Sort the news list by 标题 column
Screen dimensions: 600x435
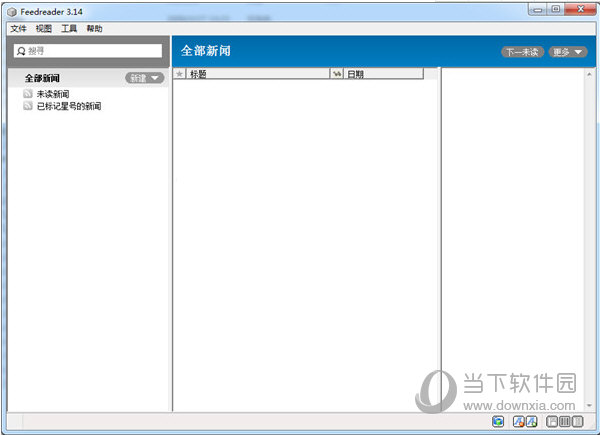pos(258,73)
